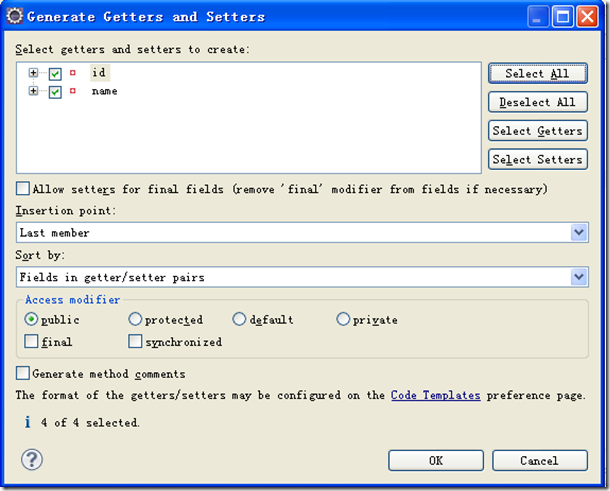Image resolution: width=610 pixels, height=491 pixels.
Task: Click the help question mark icon
Action: click(30, 460)
